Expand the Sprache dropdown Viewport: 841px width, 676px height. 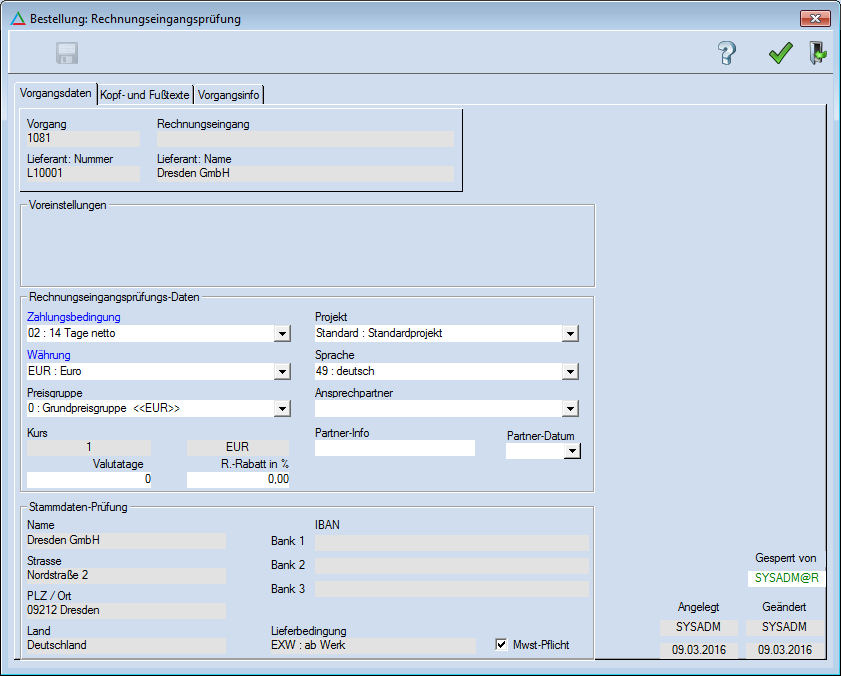coord(570,372)
